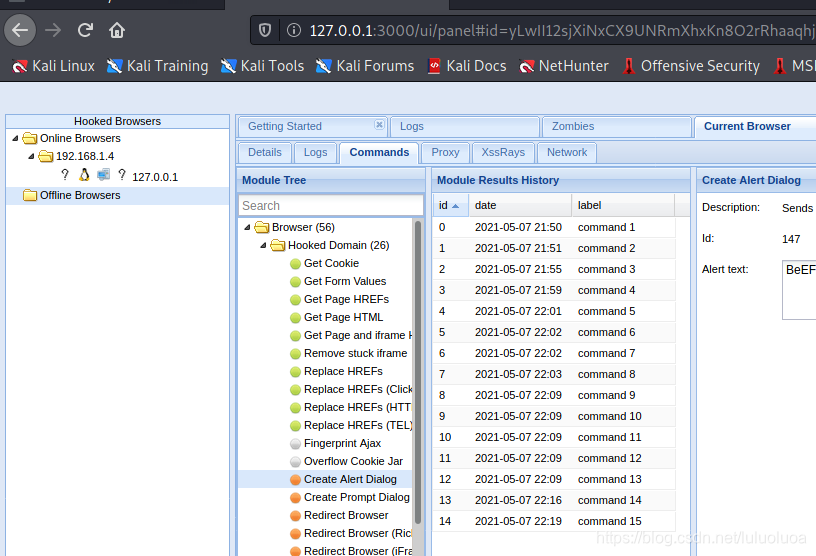The image size is (816, 556).
Task: Show site information icon in address bar
Action: pos(294,30)
